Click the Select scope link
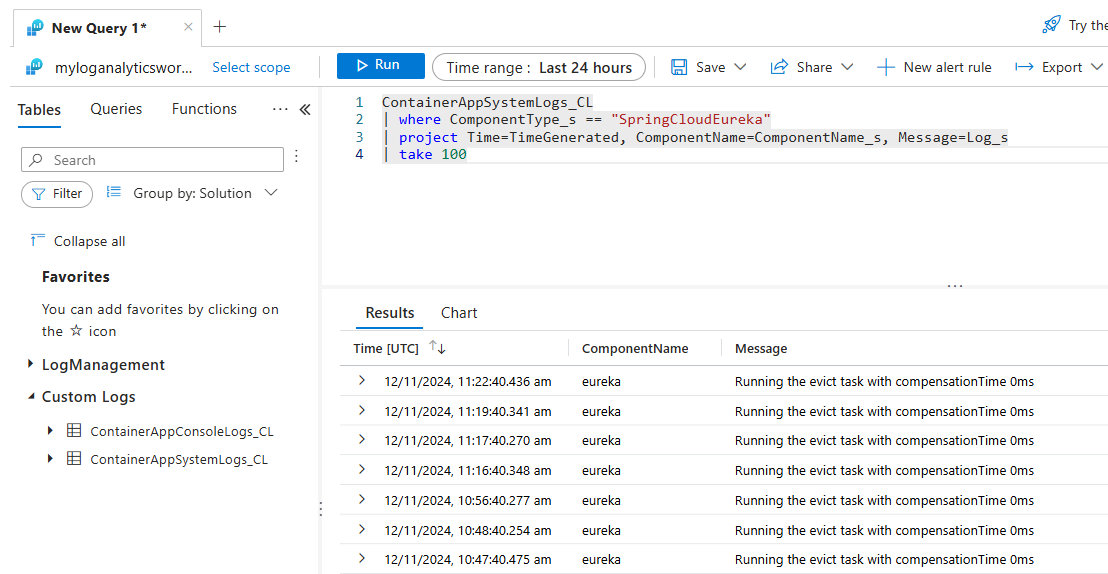1108x574 pixels. pyautogui.click(x=252, y=67)
